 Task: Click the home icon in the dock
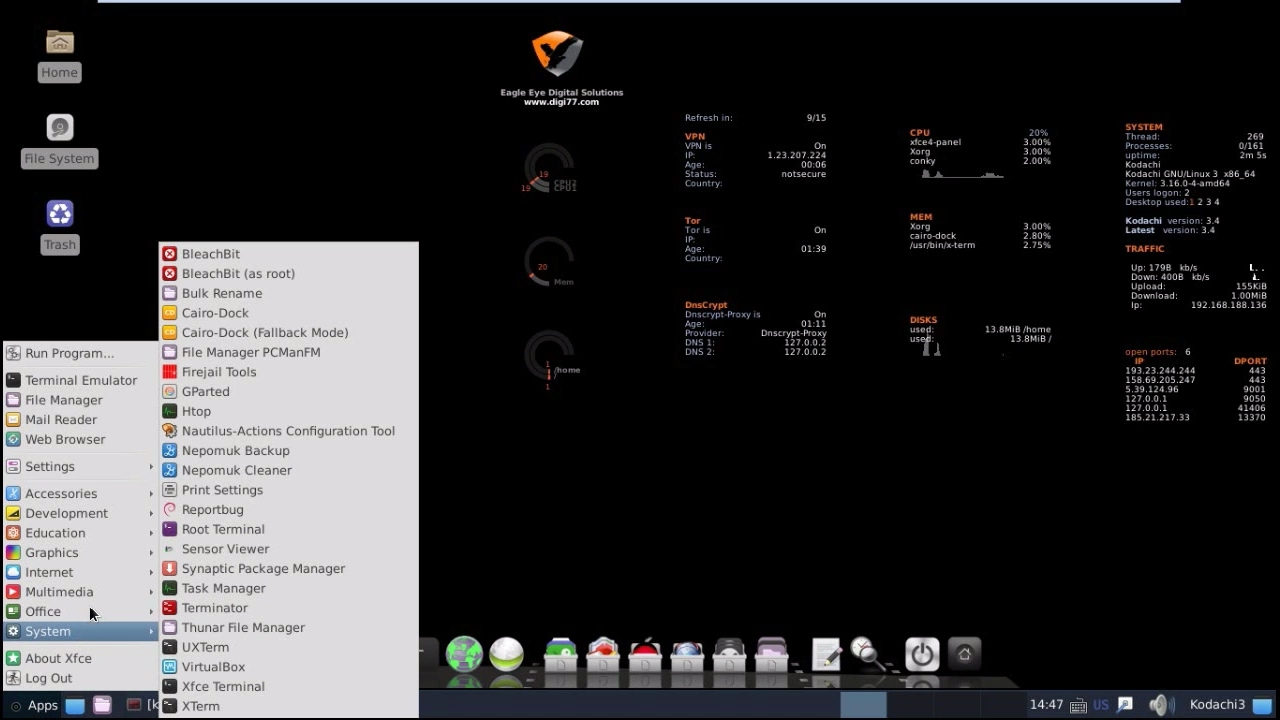coord(964,654)
